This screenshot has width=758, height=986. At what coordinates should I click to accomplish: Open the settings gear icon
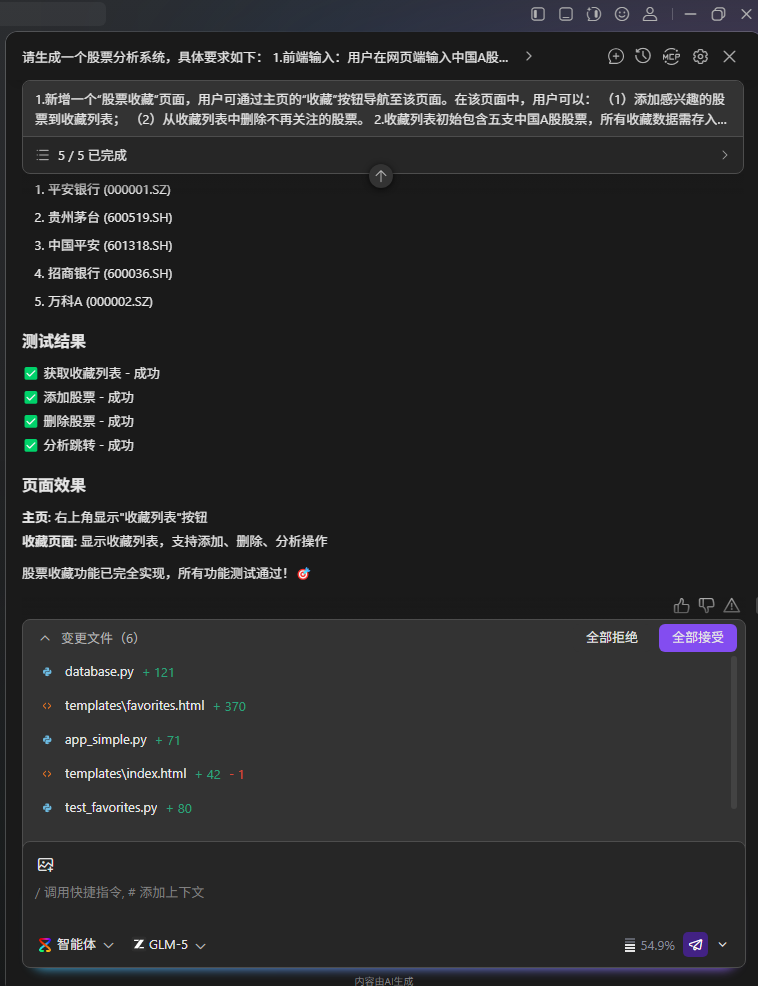700,57
